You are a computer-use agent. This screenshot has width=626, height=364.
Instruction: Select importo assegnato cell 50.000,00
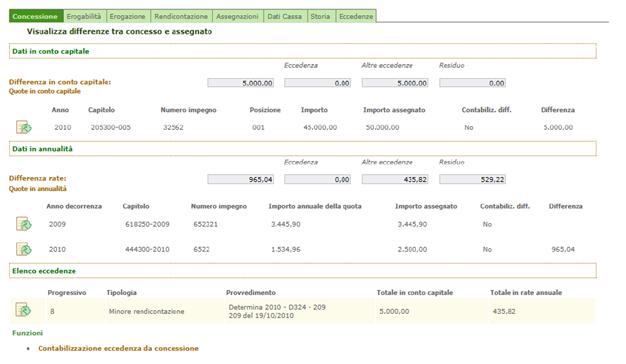pyautogui.click(x=382, y=127)
